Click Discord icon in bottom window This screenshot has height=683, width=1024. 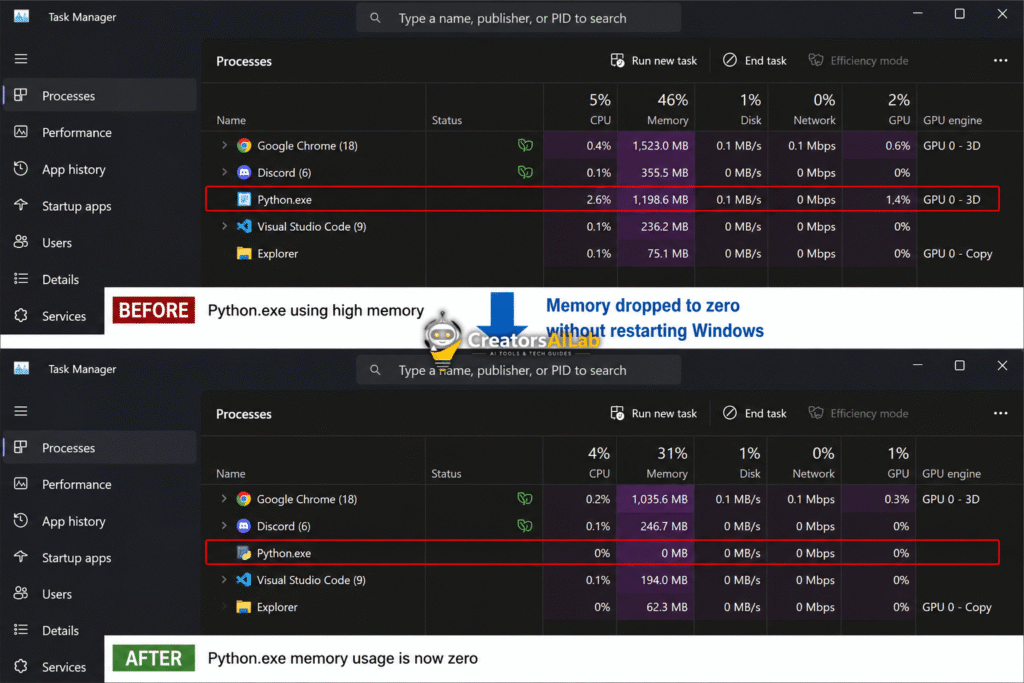244,526
